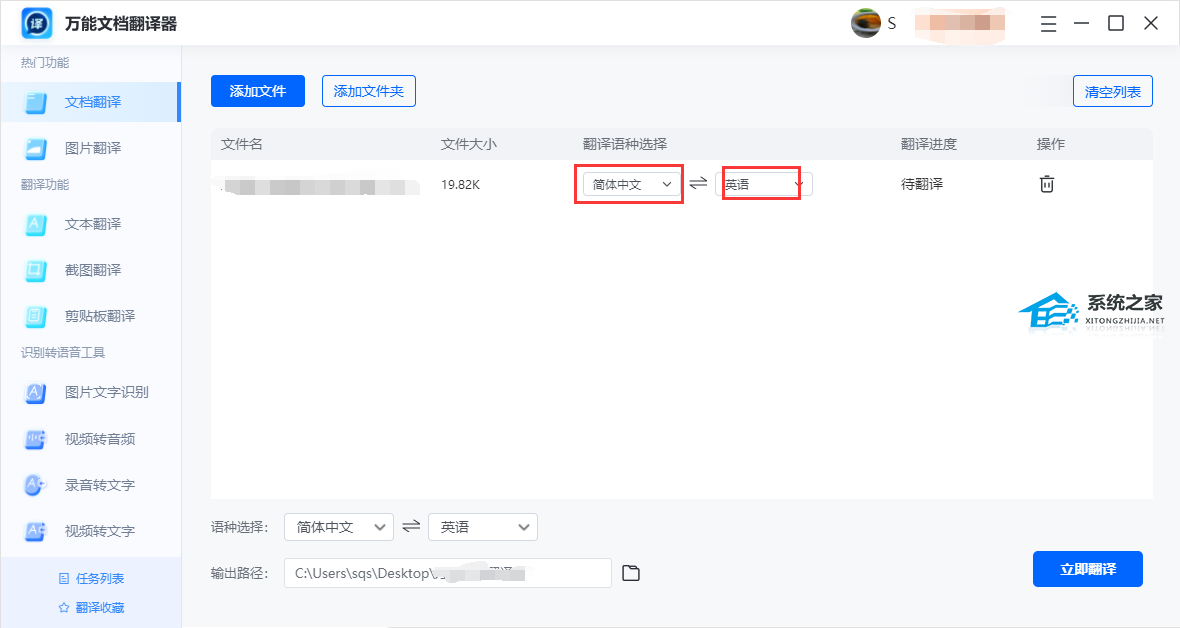
Task: Open the 翻译收藏 link text
Action: coord(100,608)
